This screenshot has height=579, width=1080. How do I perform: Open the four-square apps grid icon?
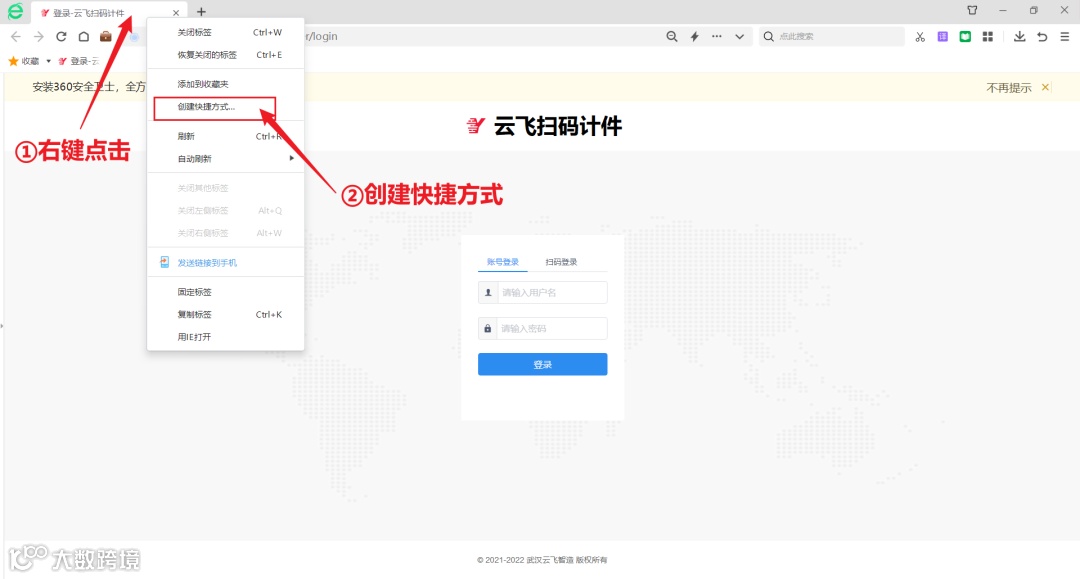pos(988,36)
